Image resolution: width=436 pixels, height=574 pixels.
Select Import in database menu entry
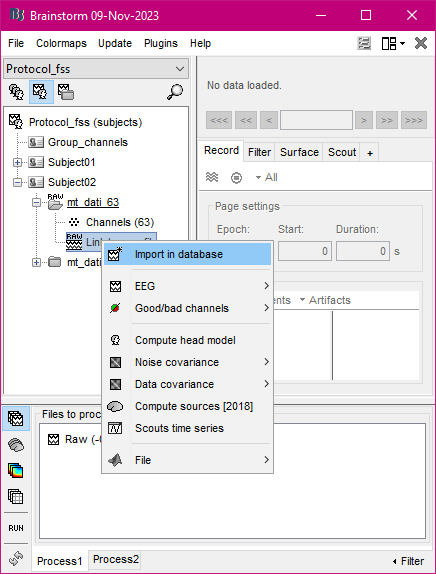coord(187,254)
